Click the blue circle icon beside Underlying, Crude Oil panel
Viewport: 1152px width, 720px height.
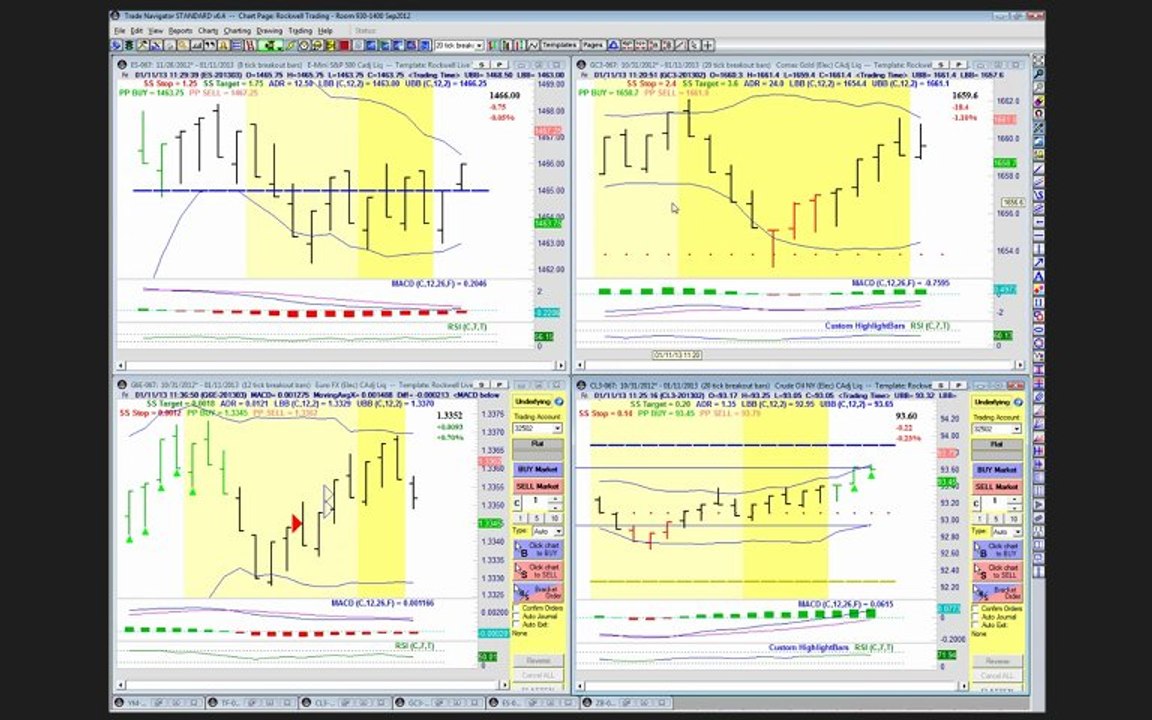click(1018, 402)
